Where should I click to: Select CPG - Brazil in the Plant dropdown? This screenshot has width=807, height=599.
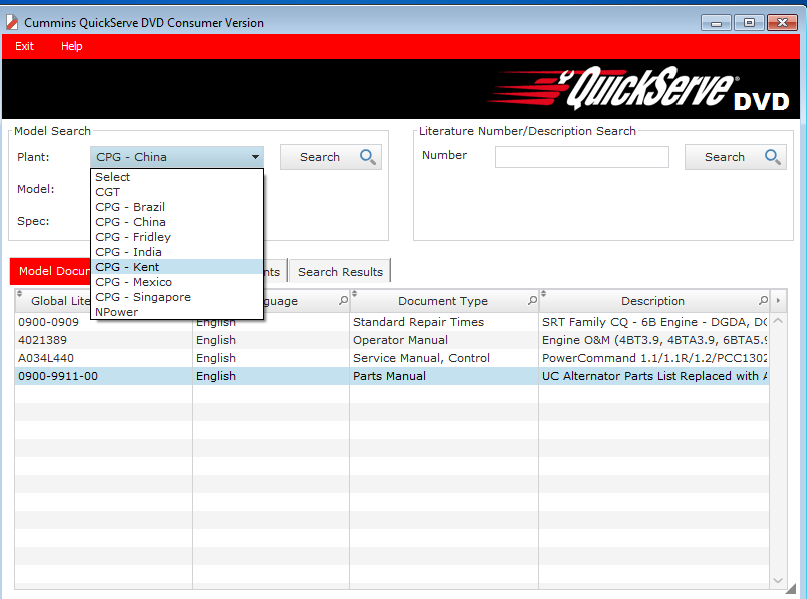[130, 207]
